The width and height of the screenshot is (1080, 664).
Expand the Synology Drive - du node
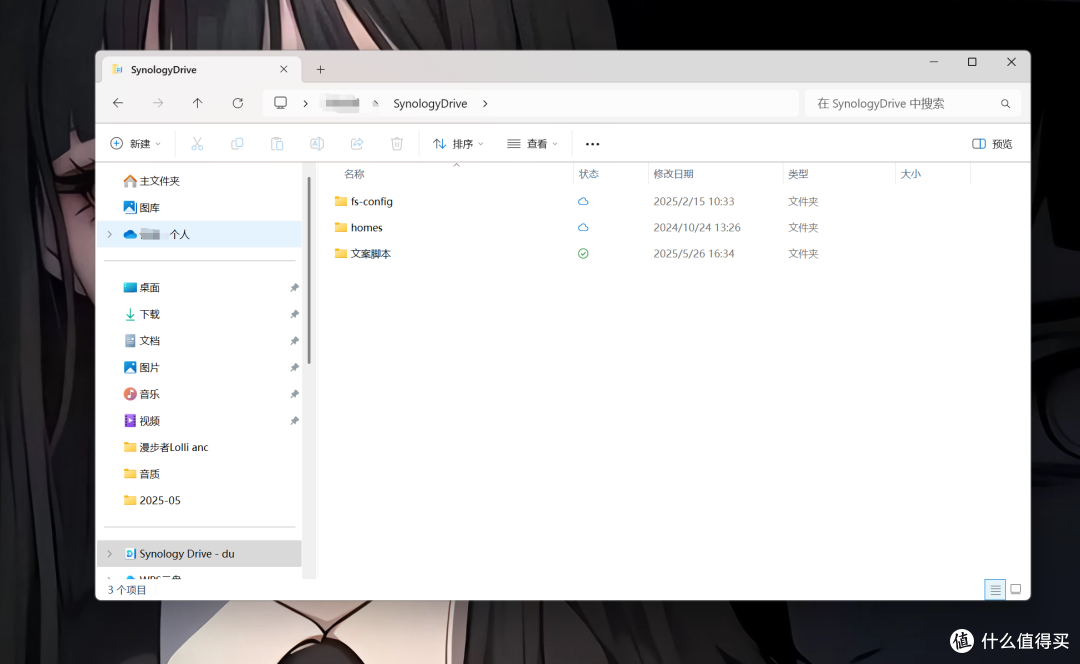(110, 554)
